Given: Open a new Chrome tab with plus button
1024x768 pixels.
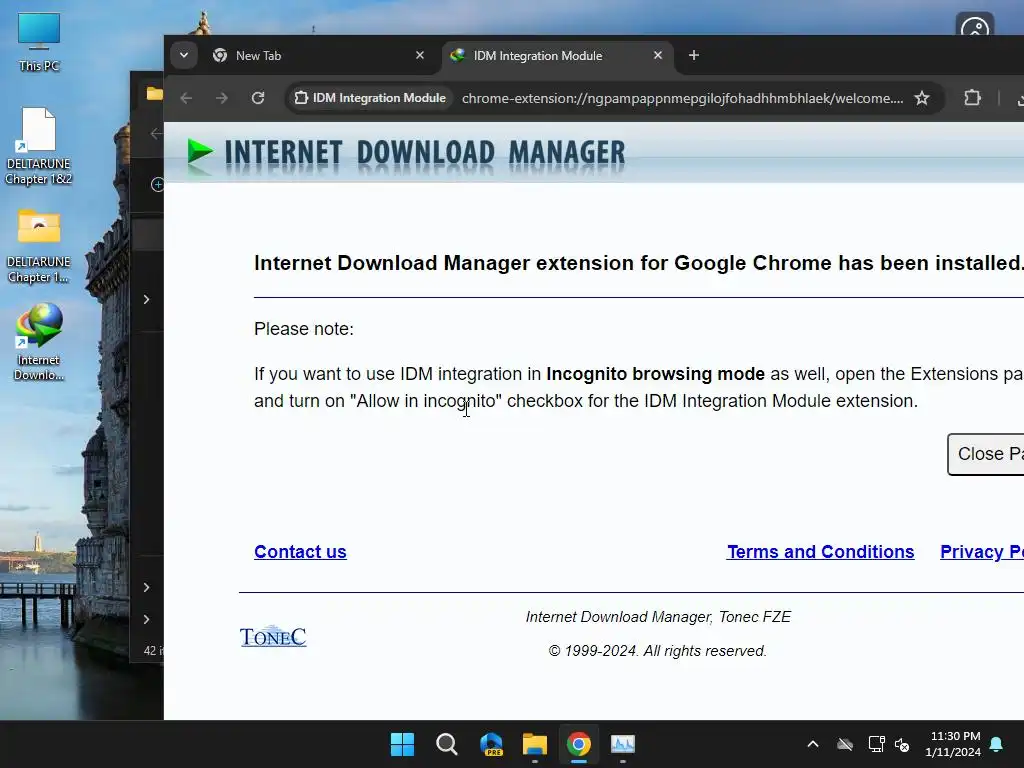Looking at the screenshot, I should pos(694,56).
